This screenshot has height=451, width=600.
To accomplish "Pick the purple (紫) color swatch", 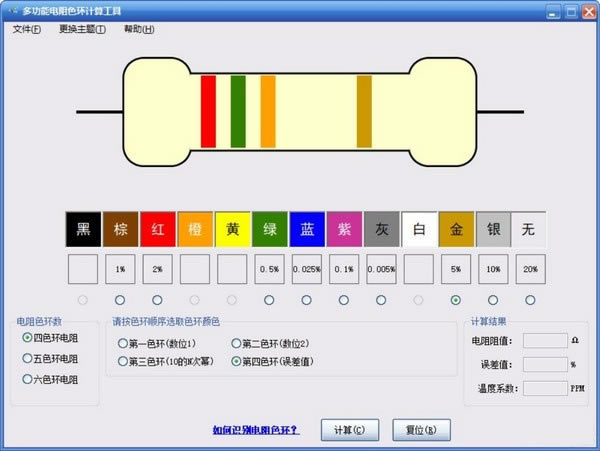I will [344, 229].
